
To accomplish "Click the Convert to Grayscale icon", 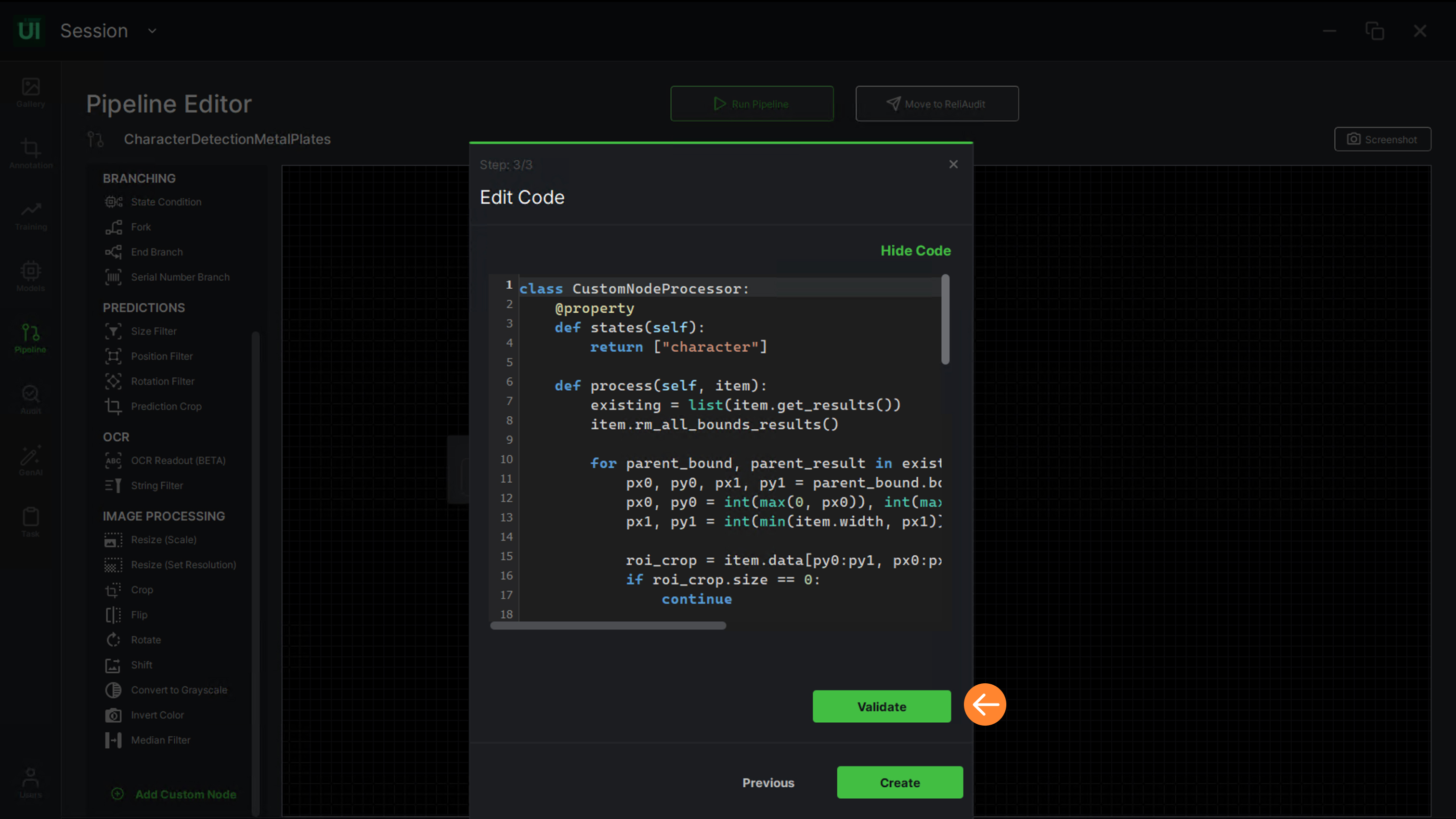I will (113, 690).
